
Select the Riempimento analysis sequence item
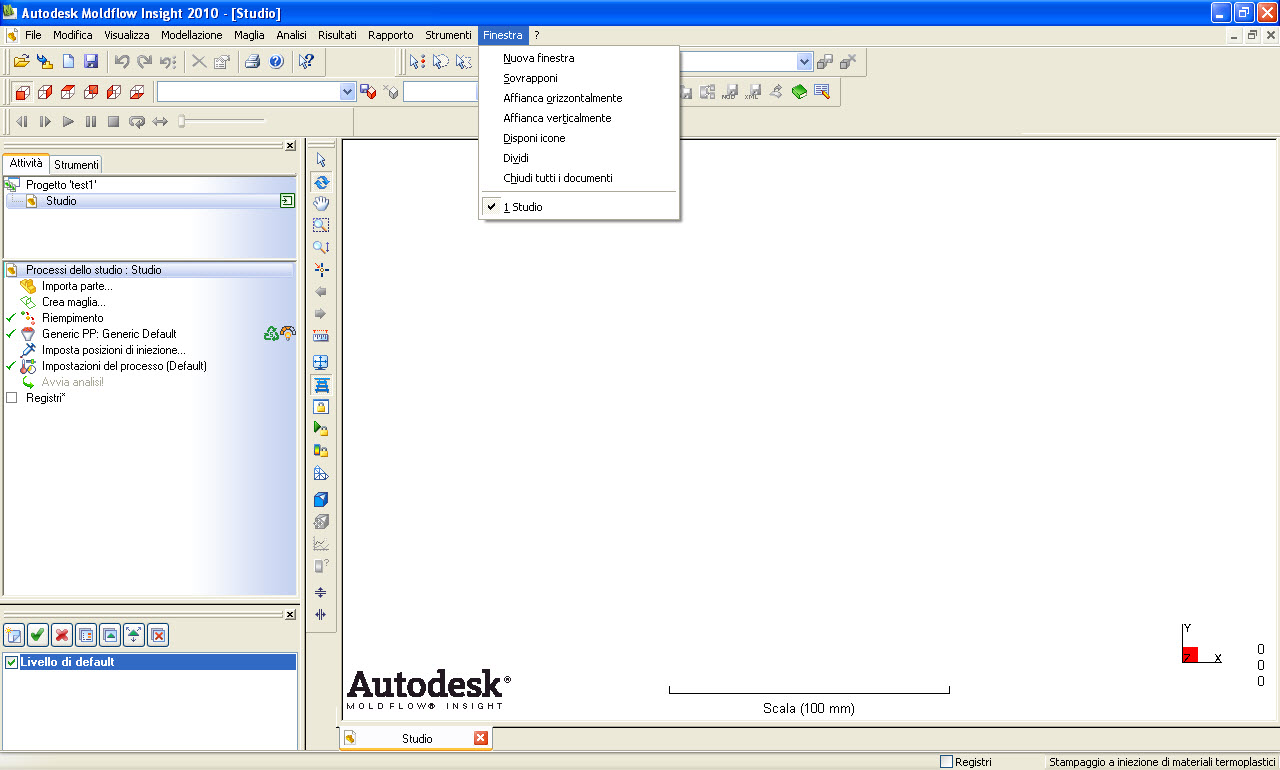click(x=72, y=318)
